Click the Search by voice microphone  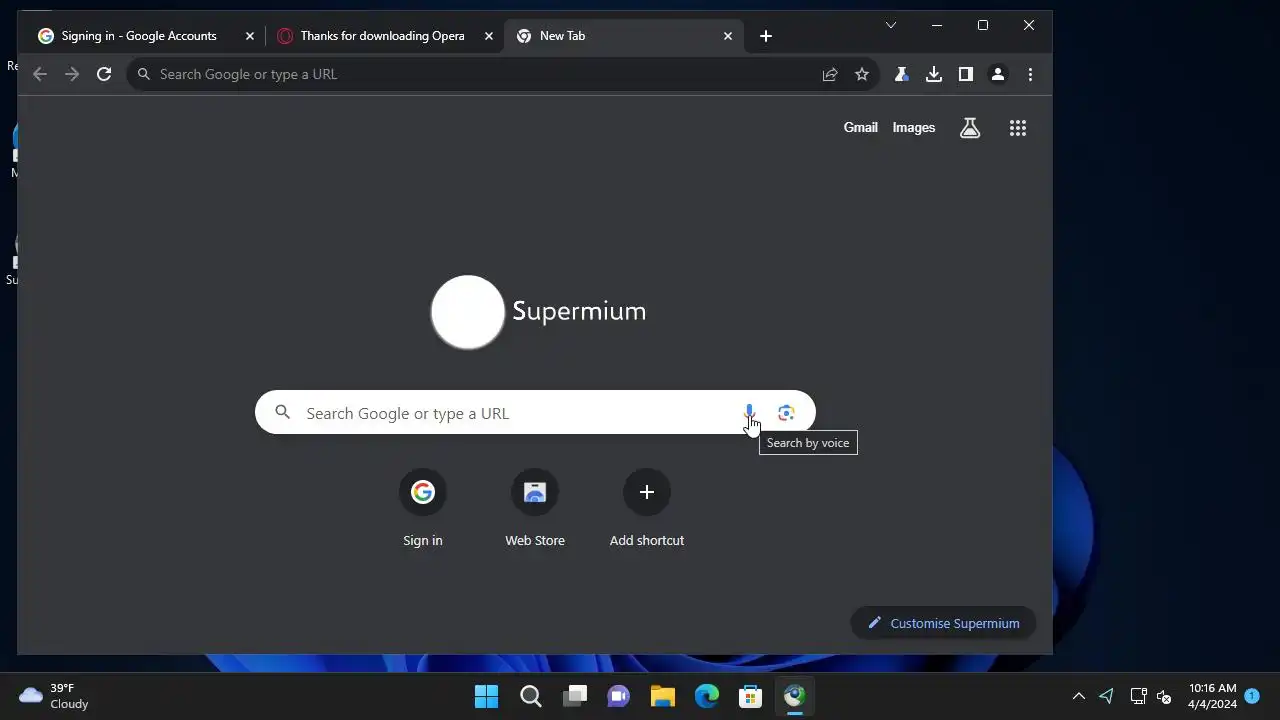(x=749, y=413)
